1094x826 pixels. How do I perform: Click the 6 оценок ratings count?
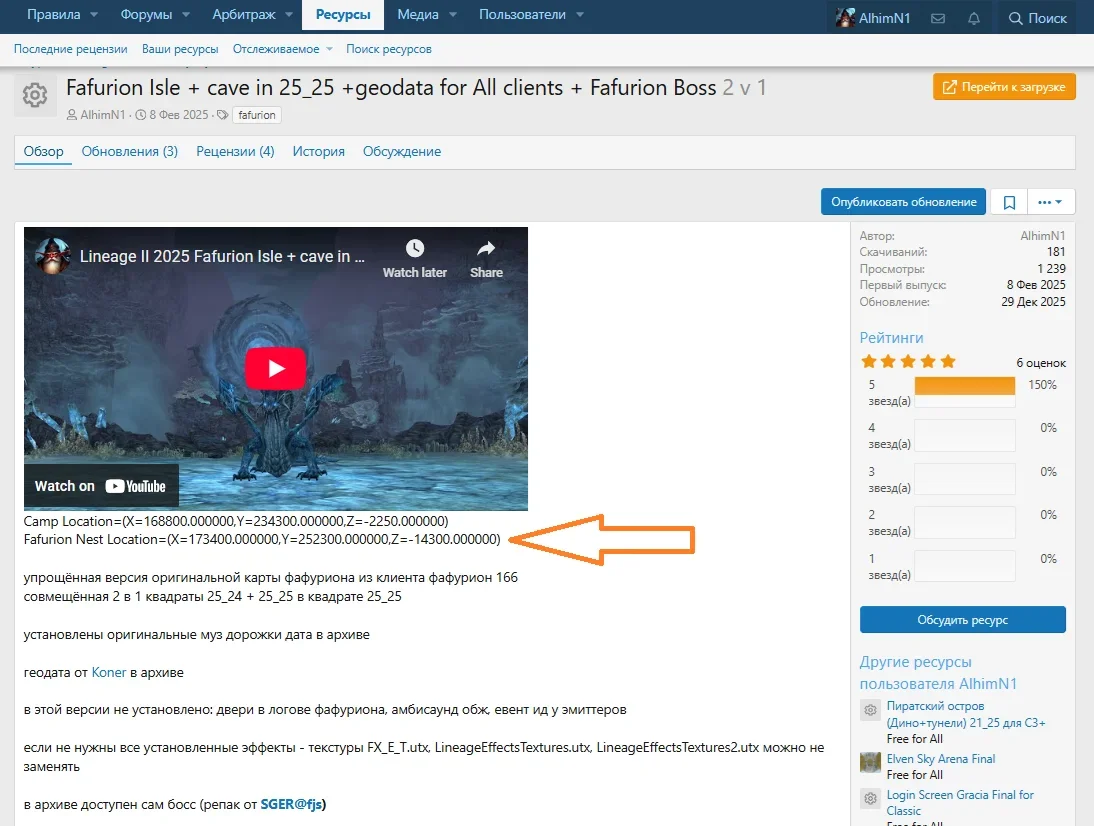pos(1040,363)
